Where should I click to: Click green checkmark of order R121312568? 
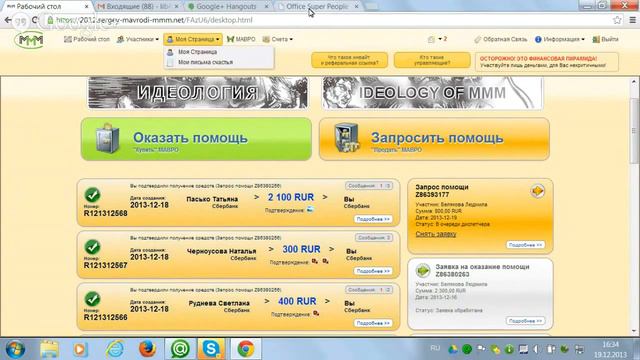coord(93,195)
